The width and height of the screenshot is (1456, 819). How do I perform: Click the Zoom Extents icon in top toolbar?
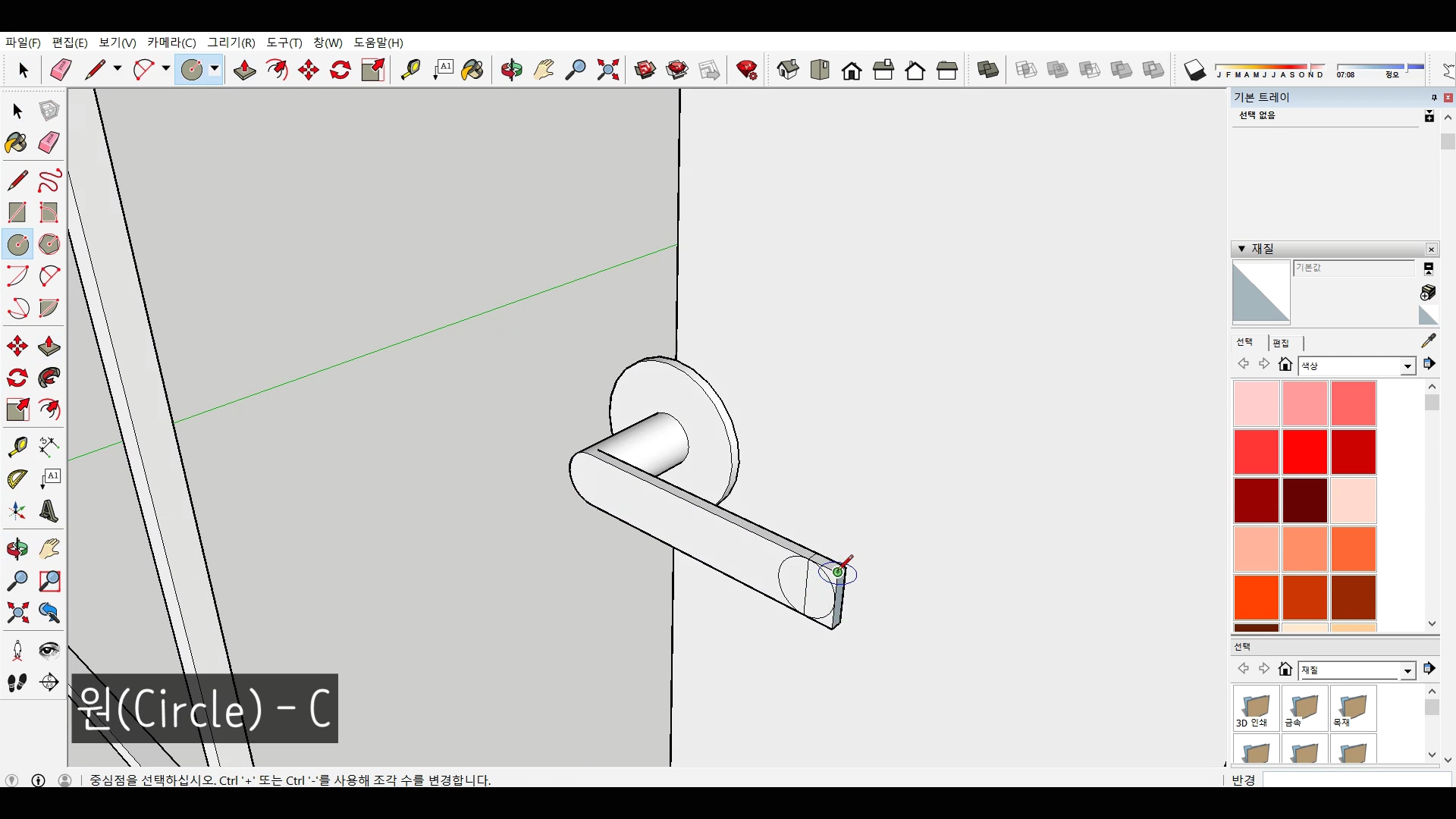click(x=607, y=71)
